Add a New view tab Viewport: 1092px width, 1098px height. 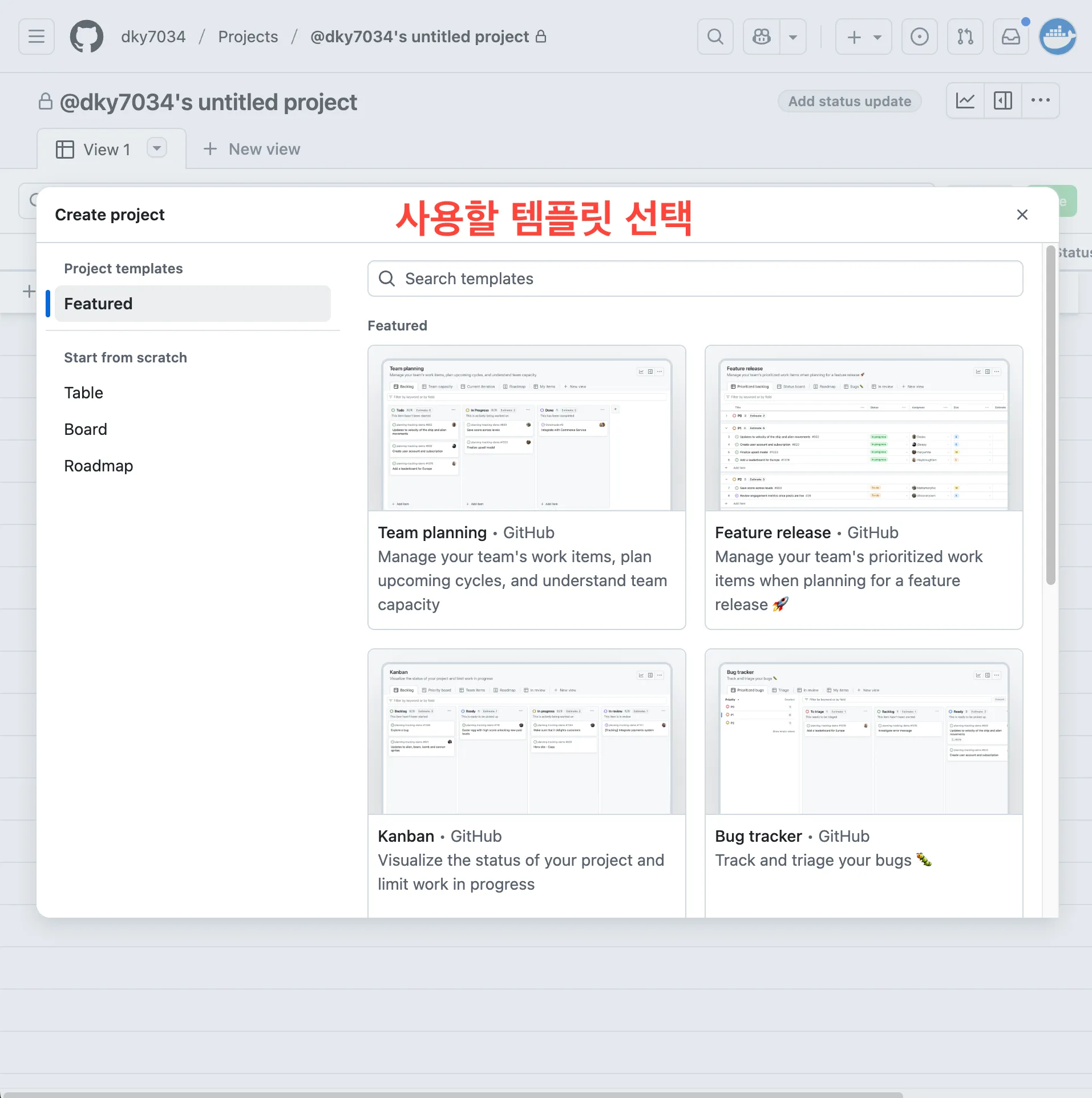[252, 149]
